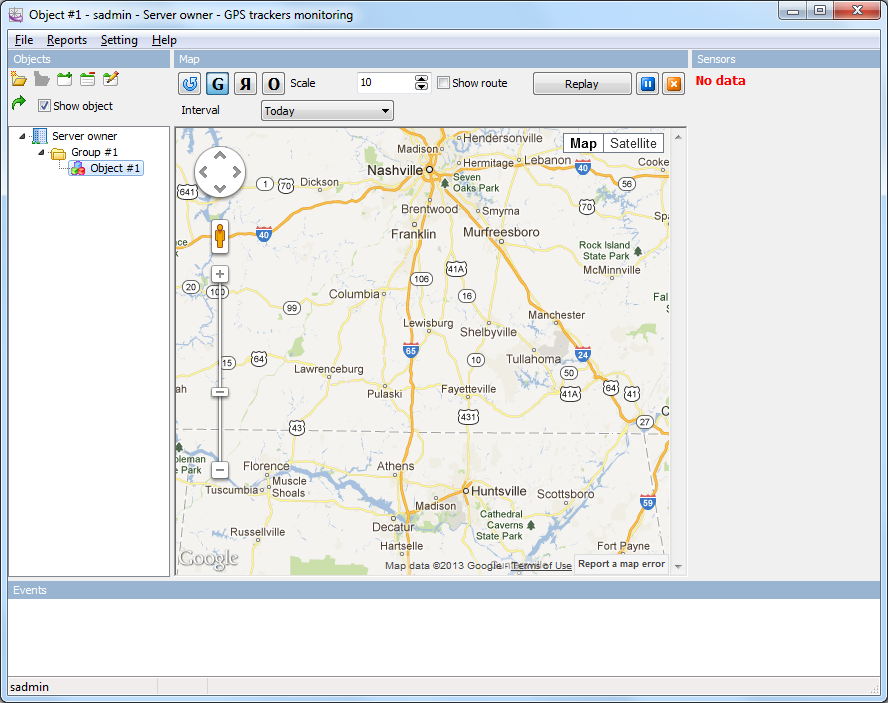The height and width of the screenshot is (703, 888).
Task: Collapse the Server owner tree node
Action: 23,136
